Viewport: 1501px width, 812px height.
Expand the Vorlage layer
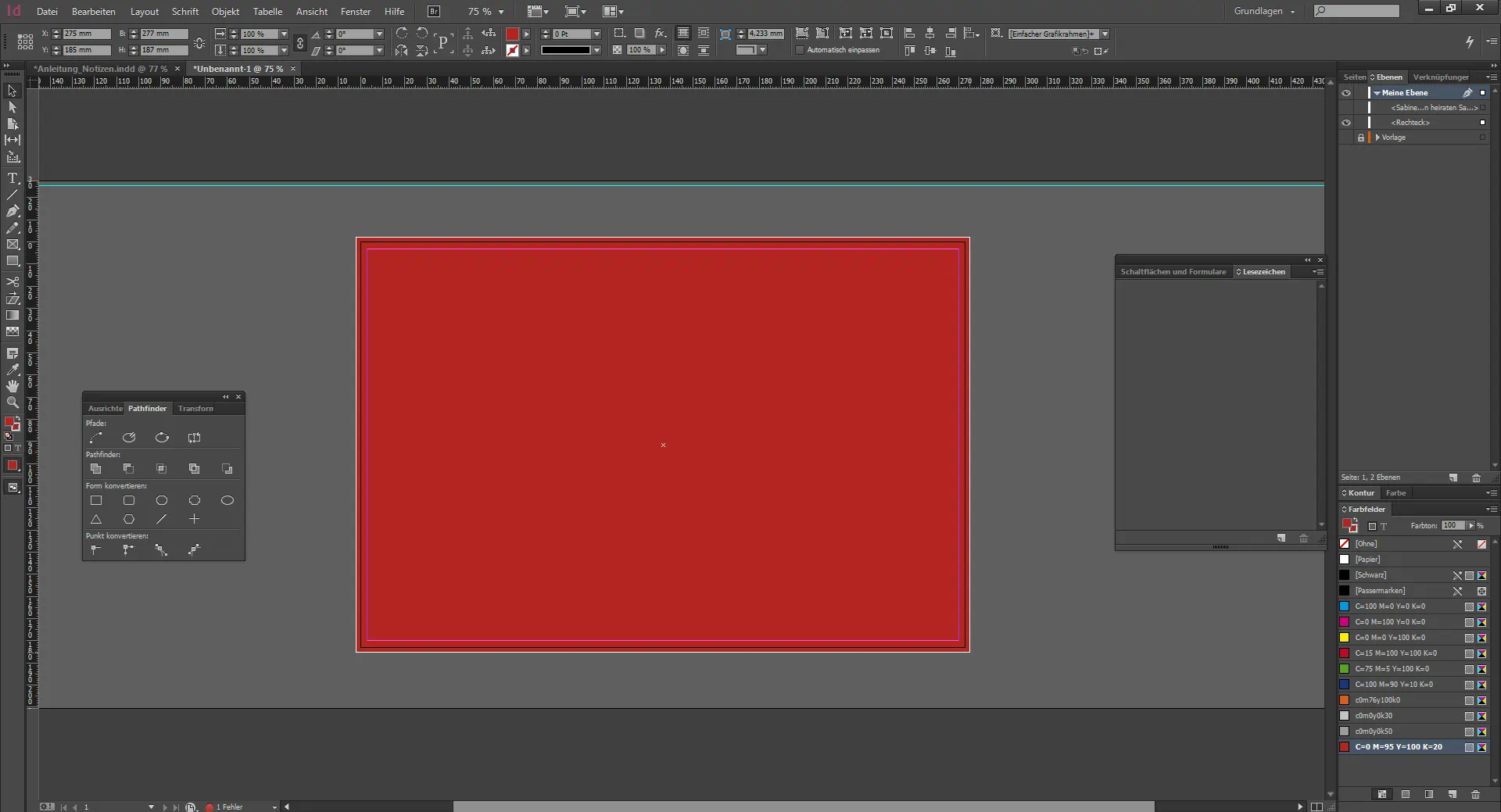(x=1377, y=138)
